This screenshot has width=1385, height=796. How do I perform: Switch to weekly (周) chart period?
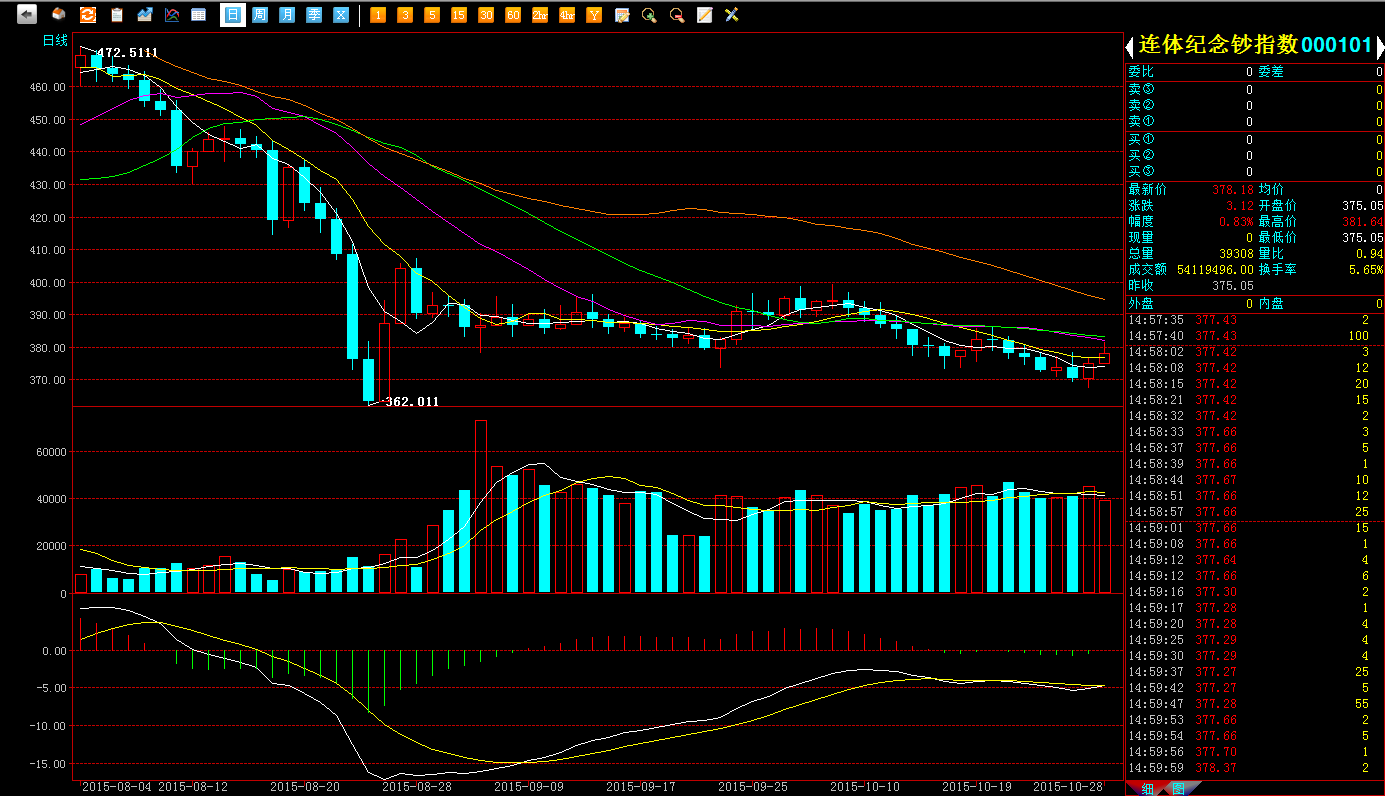260,15
